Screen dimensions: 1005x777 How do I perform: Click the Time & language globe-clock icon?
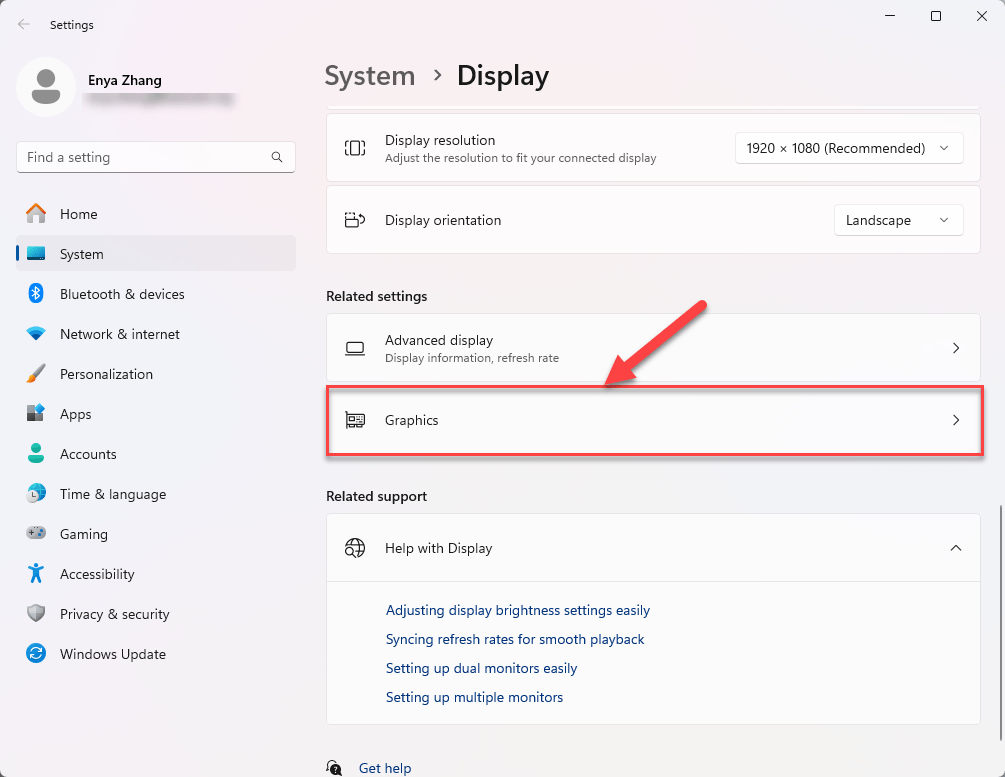point(36,494)
